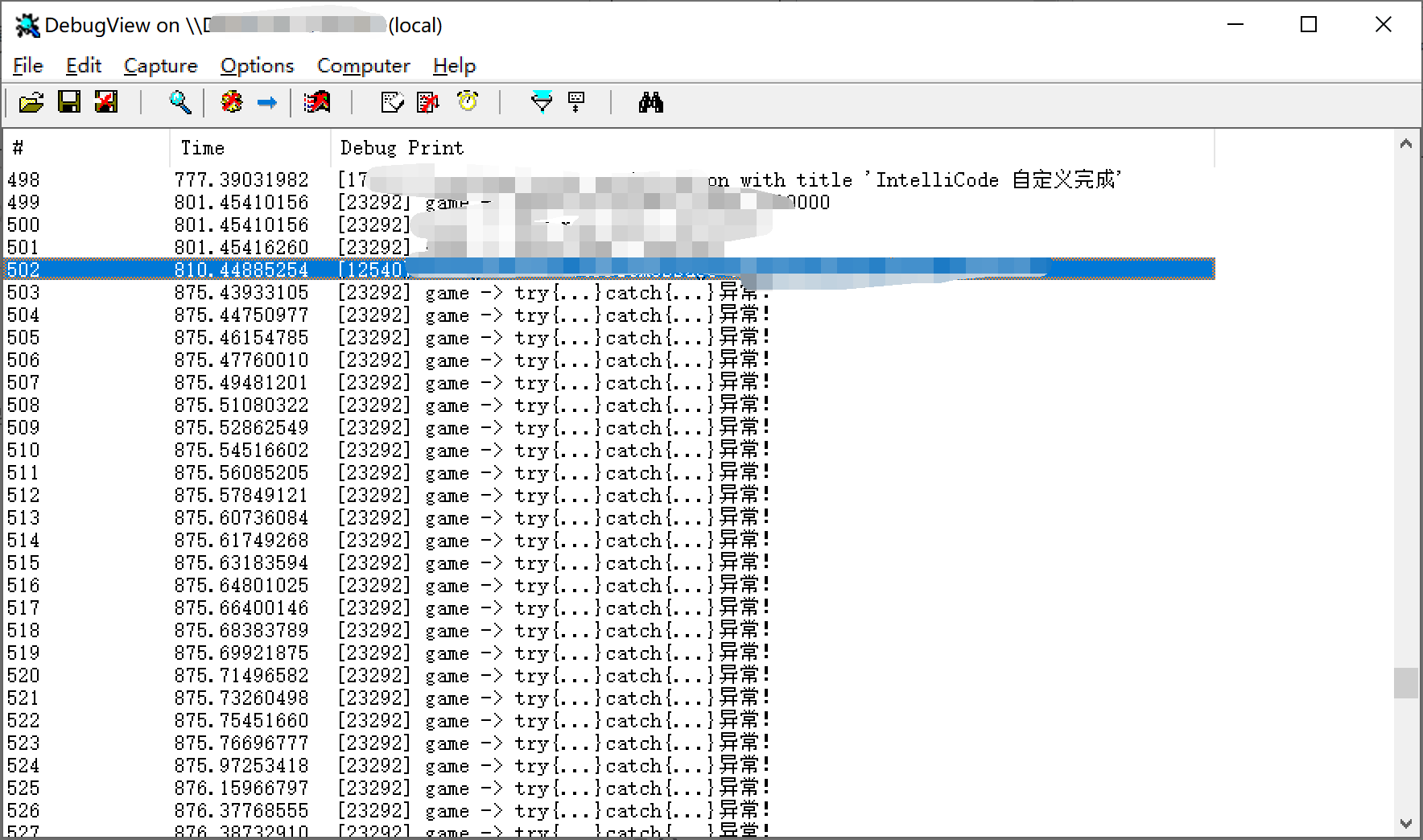Open the Filter/Highlight funnel icon
Screen dimensions: 1423x840
click(x=542, y=102)
